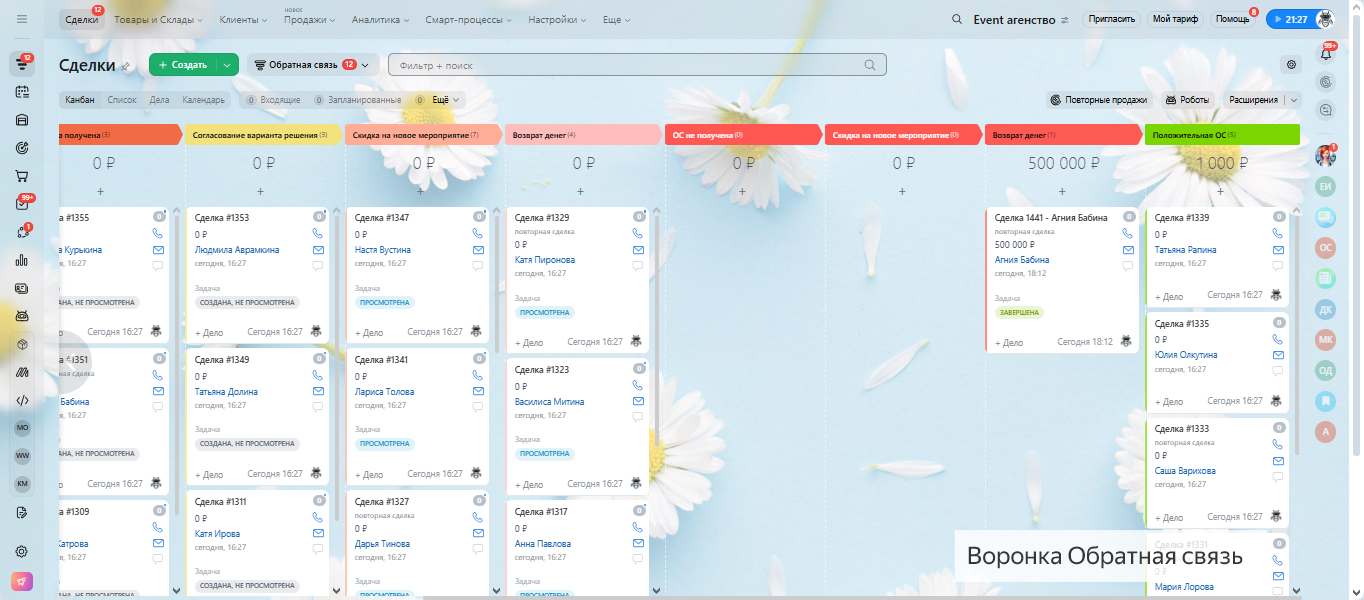Switch to the Список view
Viewport: 1364px width, 600px height.
point(122,100)
